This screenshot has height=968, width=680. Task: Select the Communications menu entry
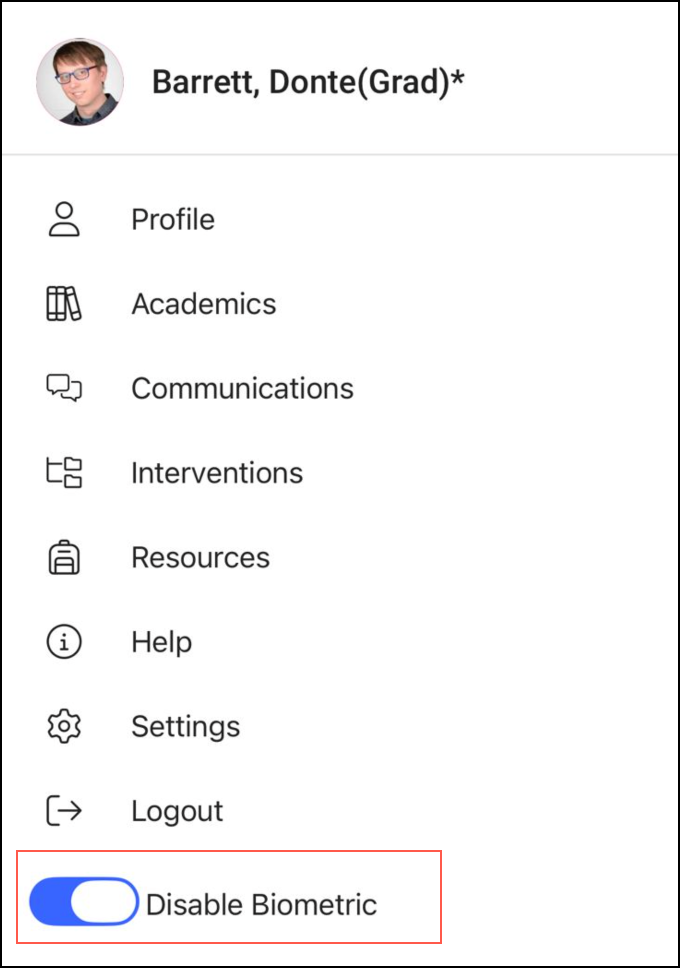pyautogui.click(x=242, y=388)
